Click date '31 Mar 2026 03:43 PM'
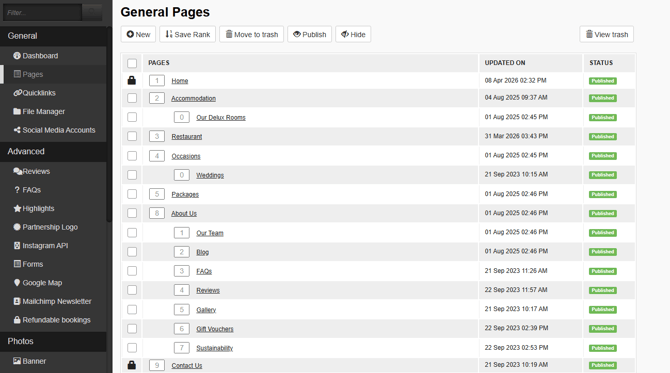This screenshot has height=373, width=670. 516,136
